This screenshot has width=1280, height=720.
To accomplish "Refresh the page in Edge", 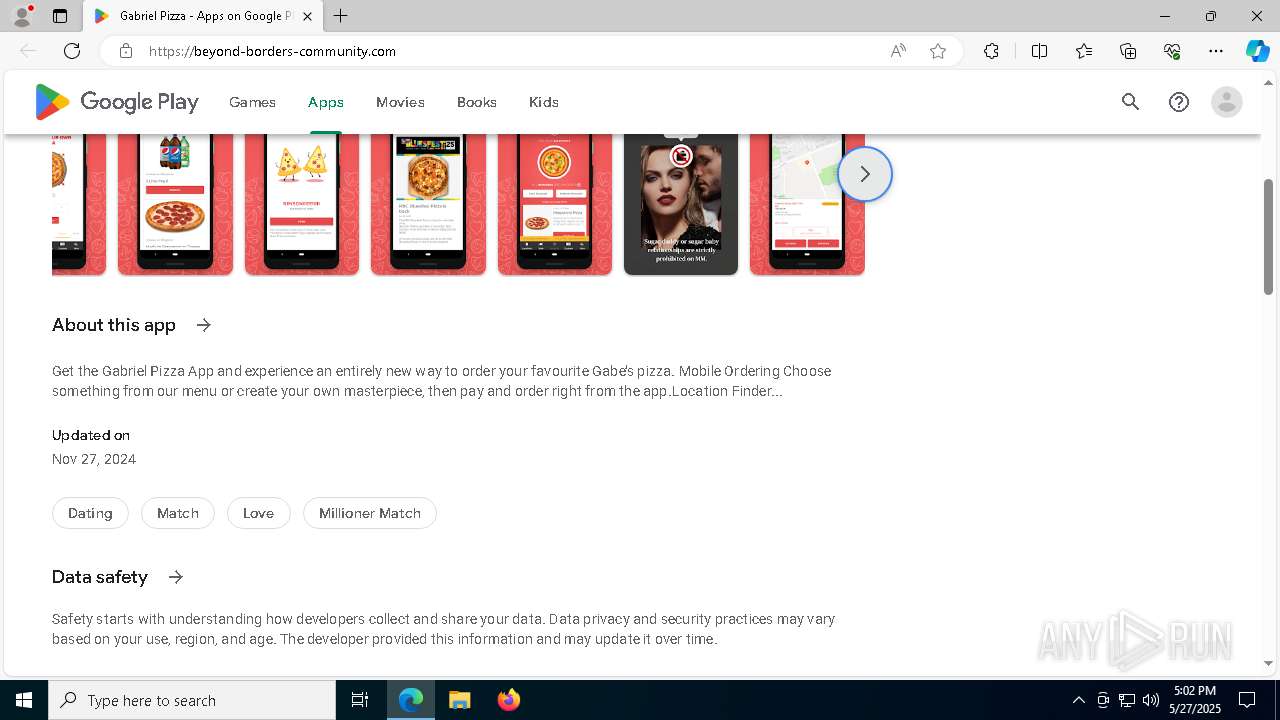I will [x=72, y=51].
